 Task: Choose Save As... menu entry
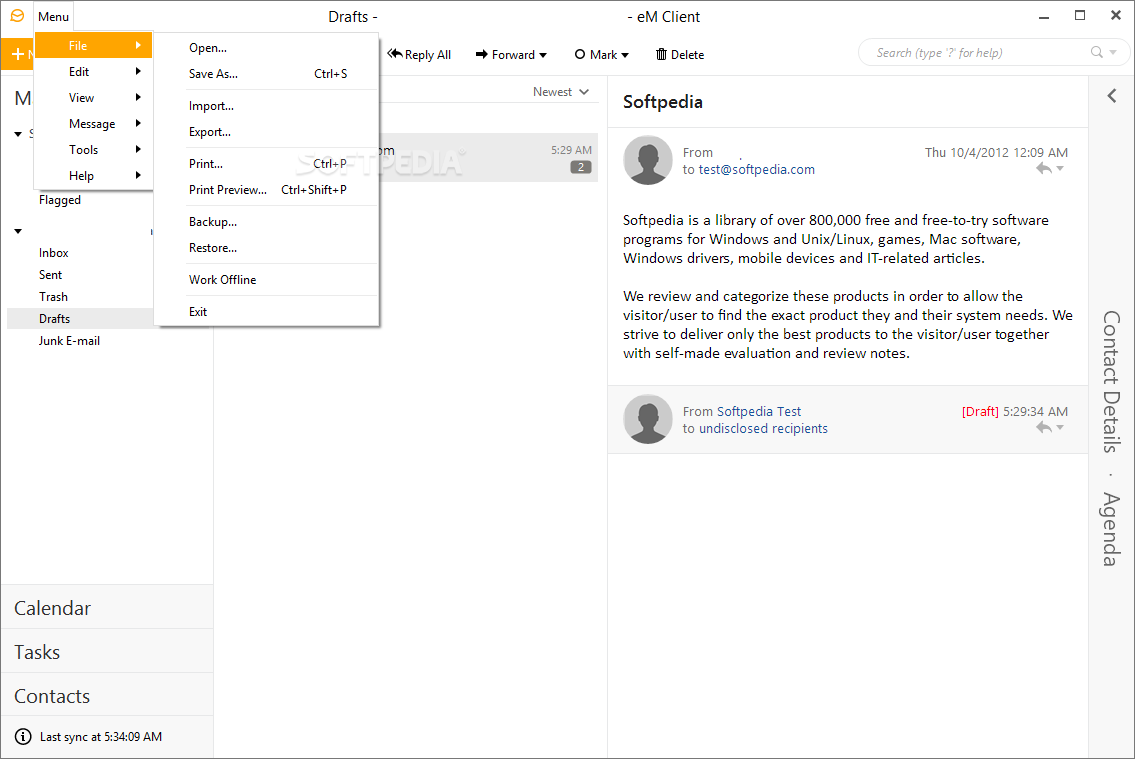tap(267, 74)
